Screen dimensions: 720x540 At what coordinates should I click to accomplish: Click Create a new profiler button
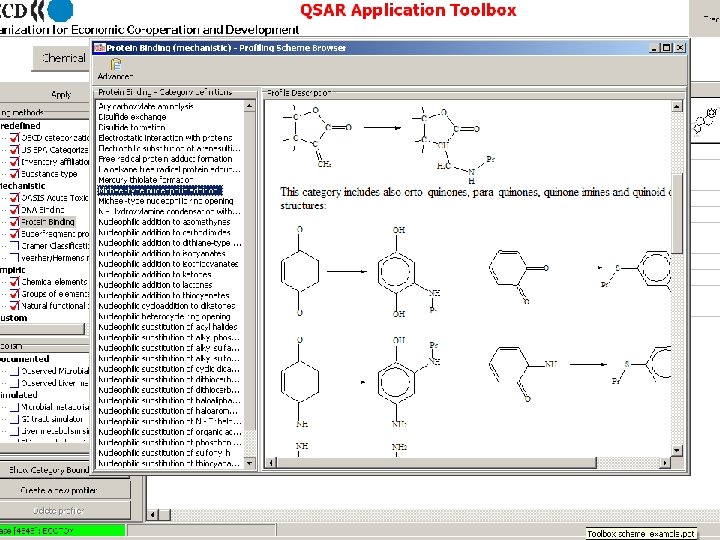pos(59,490)
